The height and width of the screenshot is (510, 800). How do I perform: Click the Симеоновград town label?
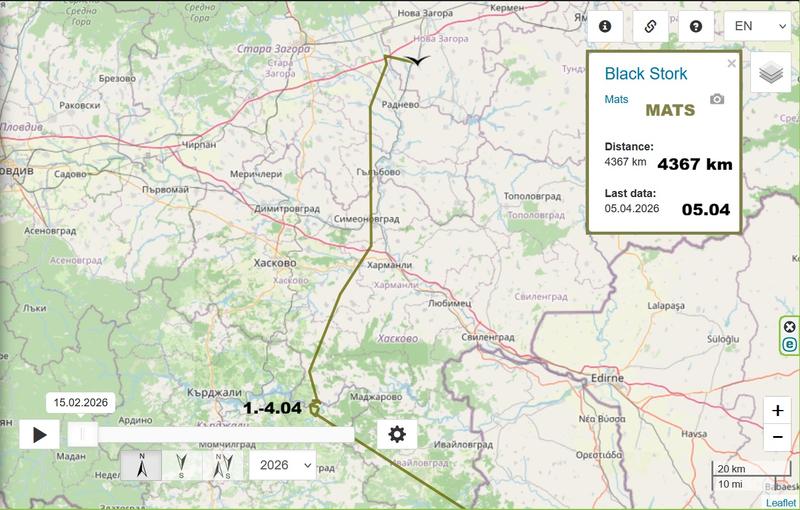point(366,219)
